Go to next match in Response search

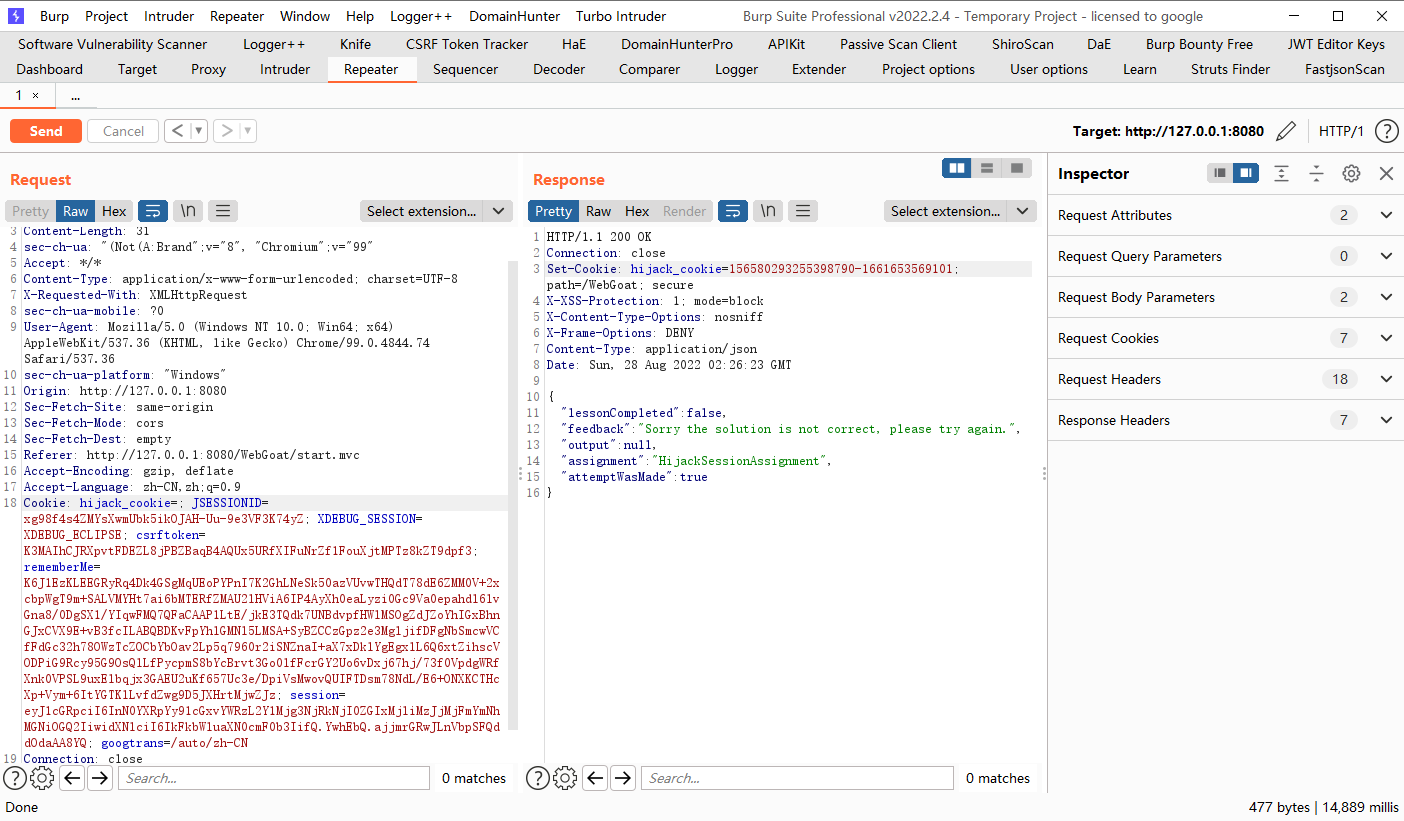click(x=623, y=778)
